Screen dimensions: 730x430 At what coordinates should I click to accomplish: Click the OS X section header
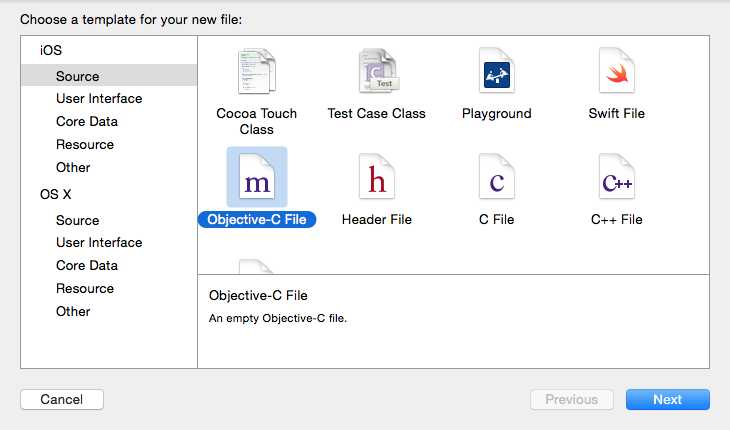(x=55, y=195)
